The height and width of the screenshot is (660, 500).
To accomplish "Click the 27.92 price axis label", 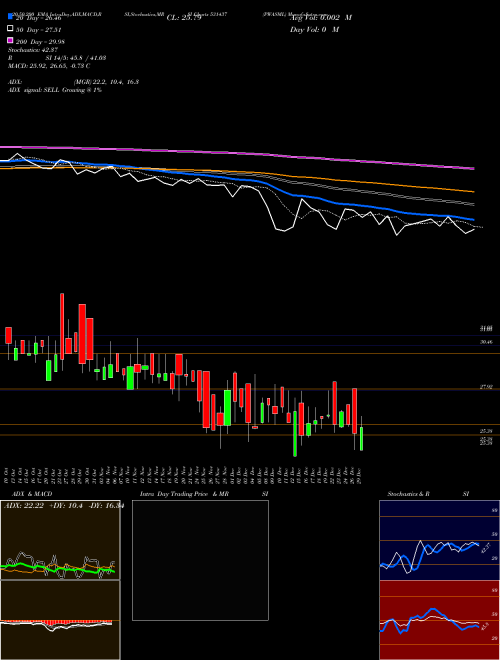I will click(486, 386).
